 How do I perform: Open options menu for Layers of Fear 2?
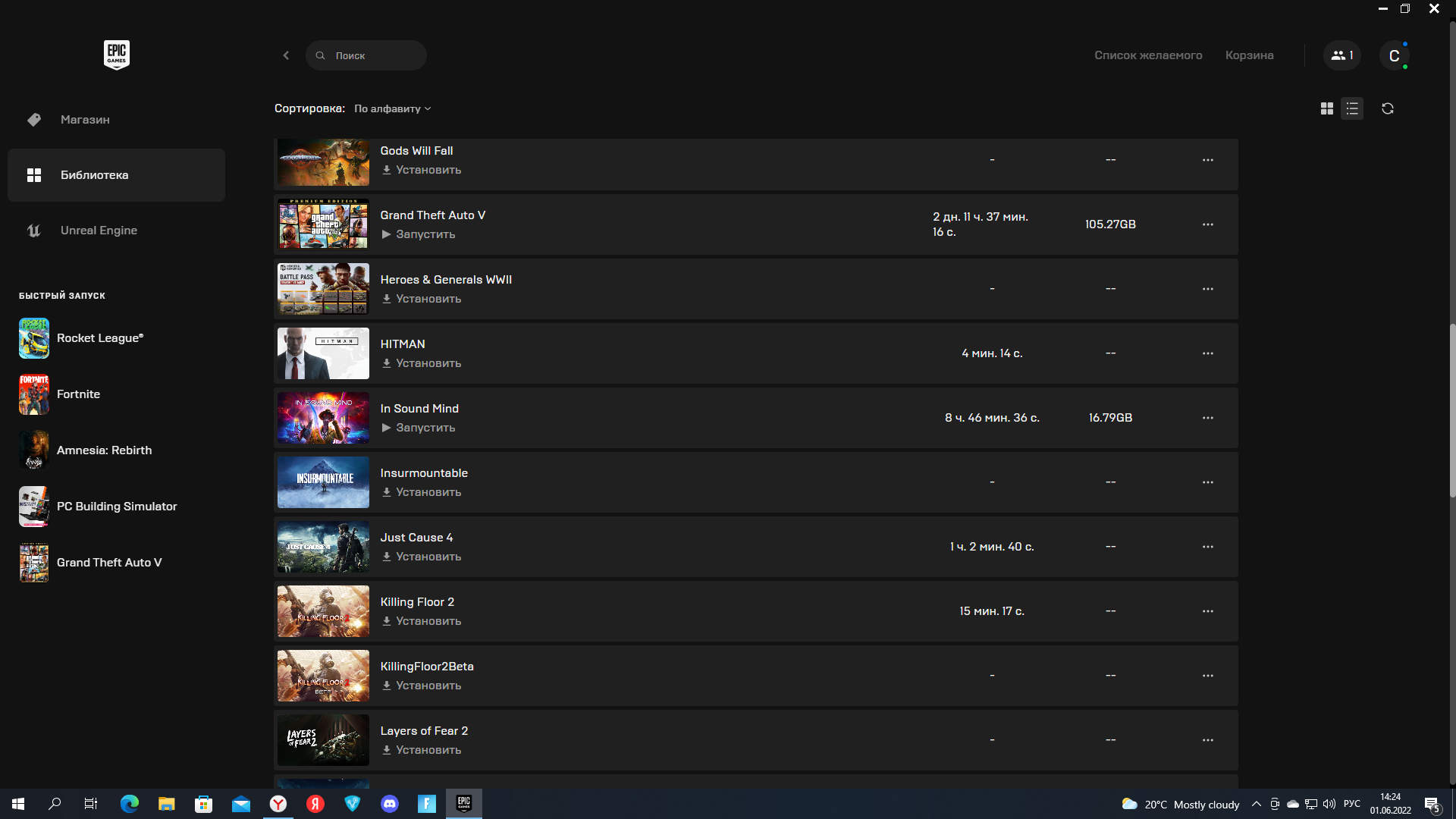1207,740
